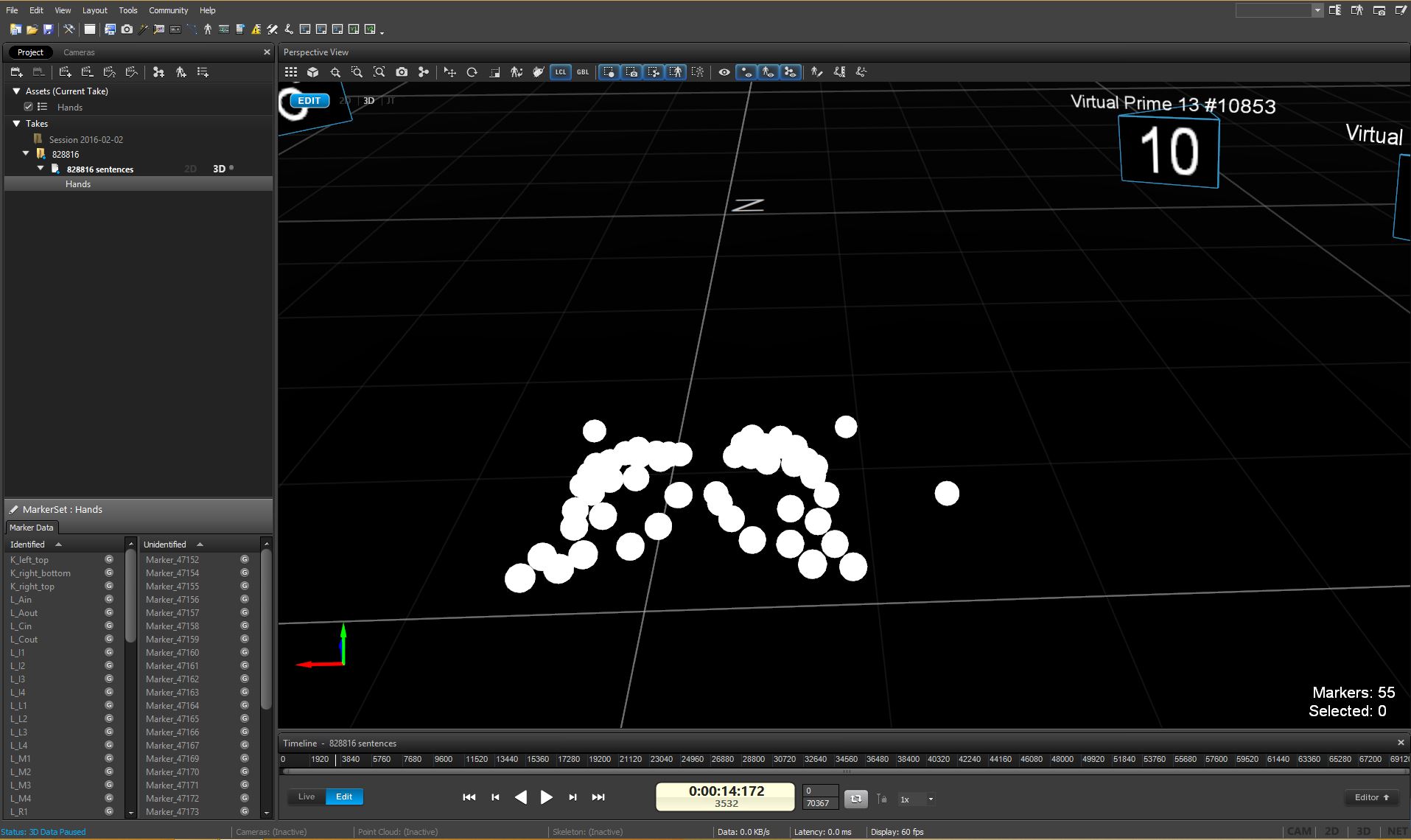Collapse the Assets (Current Take) section
The width and height of the screenshot is (1411, 840).
click(x=16, y=91)
